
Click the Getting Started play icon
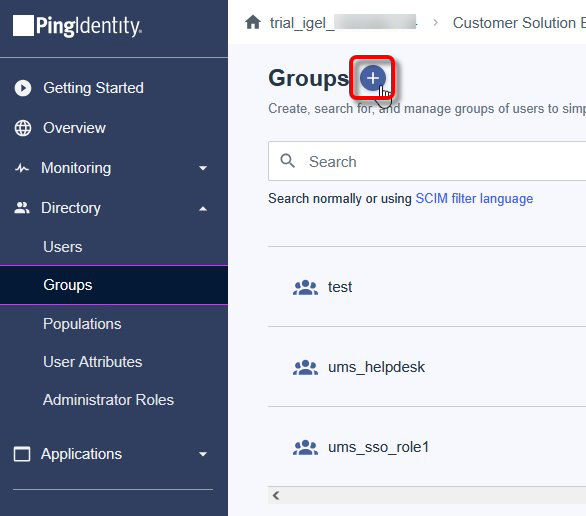pos(23,88)
